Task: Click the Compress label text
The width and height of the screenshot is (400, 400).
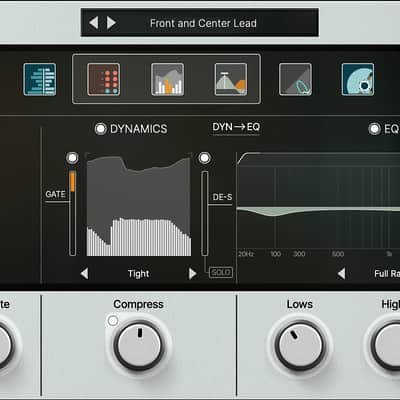Action: tap(138, 304)
